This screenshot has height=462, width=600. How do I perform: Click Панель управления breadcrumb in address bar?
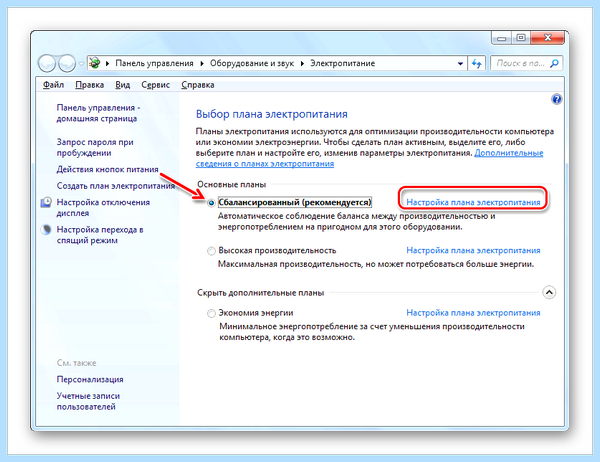pyautogui.click(x=154, y=64)
